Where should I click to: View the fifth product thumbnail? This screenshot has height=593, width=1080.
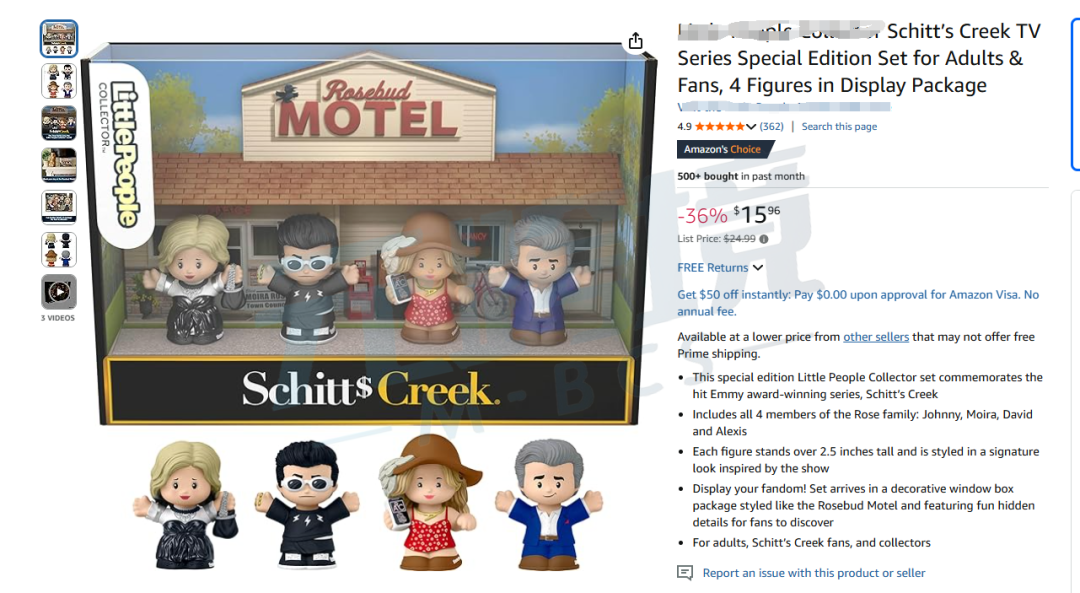point(59,207)
